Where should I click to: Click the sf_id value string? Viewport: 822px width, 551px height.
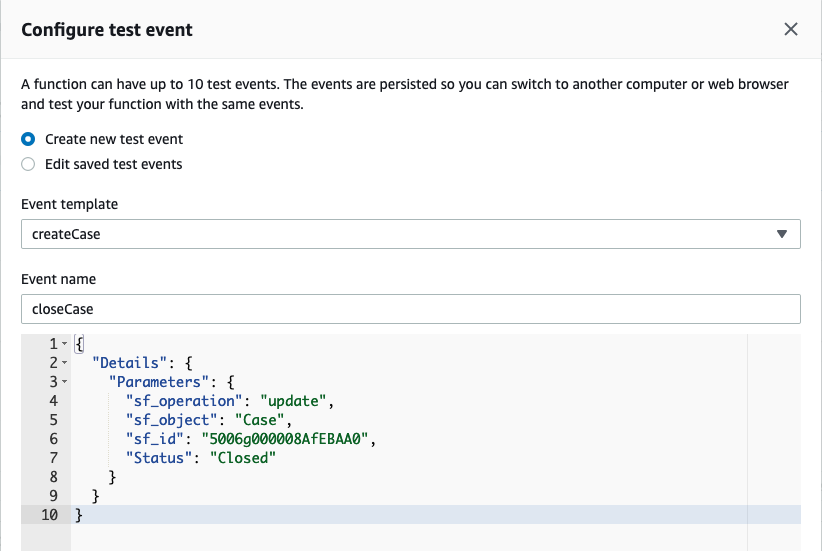285,438
